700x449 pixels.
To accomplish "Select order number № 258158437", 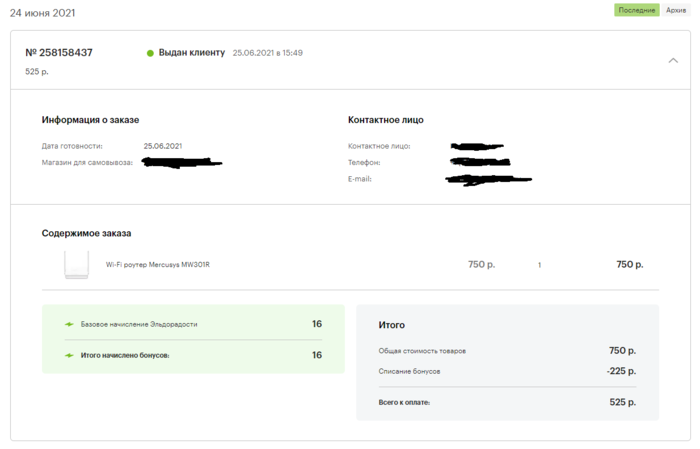I will click(x=59, y=53).
